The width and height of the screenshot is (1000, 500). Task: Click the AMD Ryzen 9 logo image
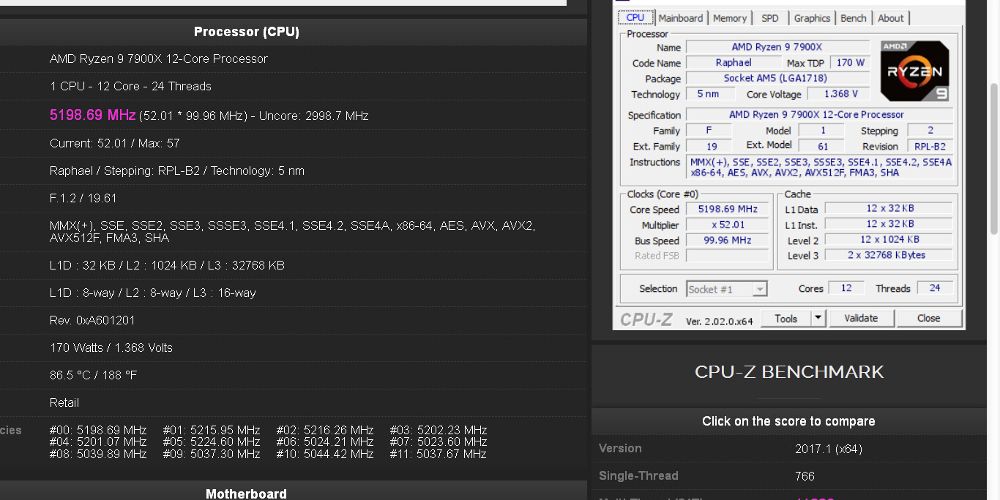[x=915, y=71]
